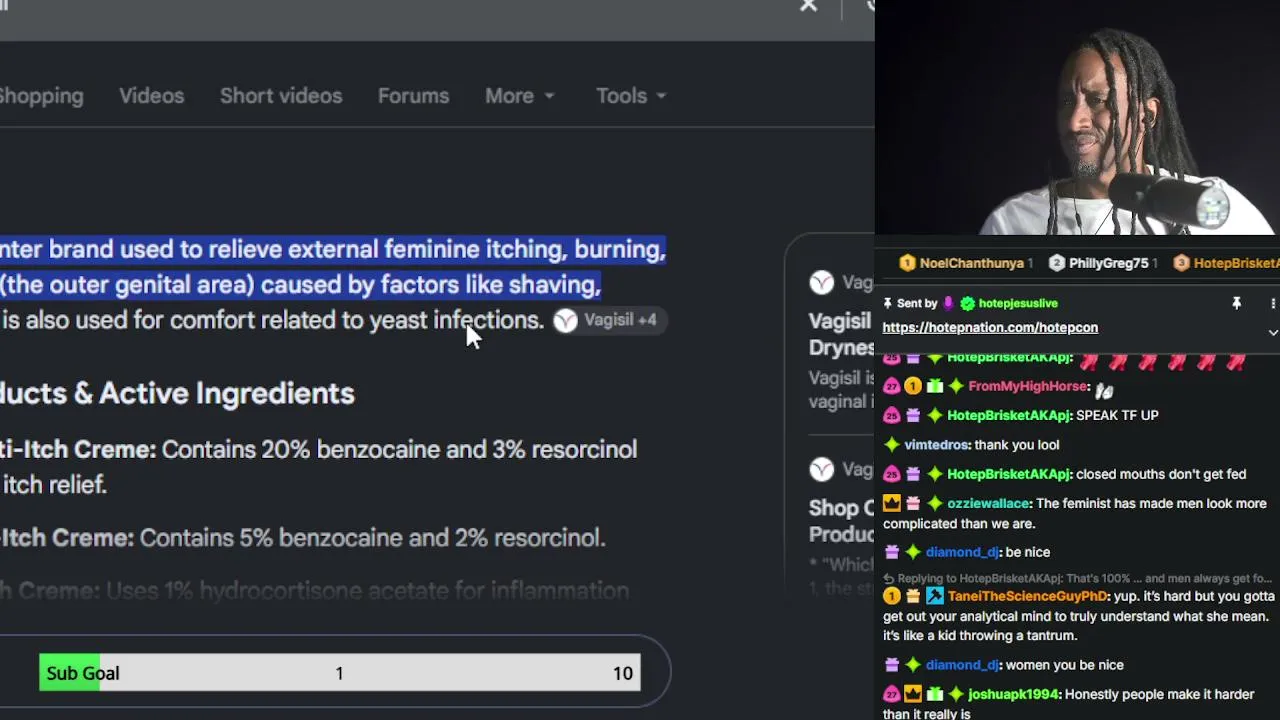Image resolution: width=1280 pixels, height=720 pixels.
Task: Click HotepBrisketAKApj username on SPEAK TF UP
Action: (1009, 415)
